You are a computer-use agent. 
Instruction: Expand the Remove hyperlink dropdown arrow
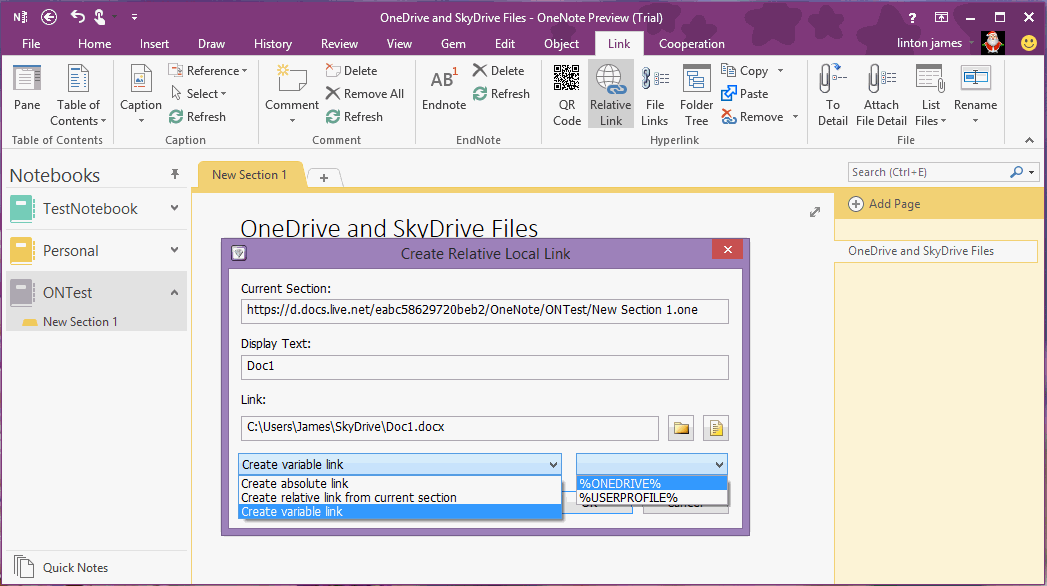click(795, 117)
